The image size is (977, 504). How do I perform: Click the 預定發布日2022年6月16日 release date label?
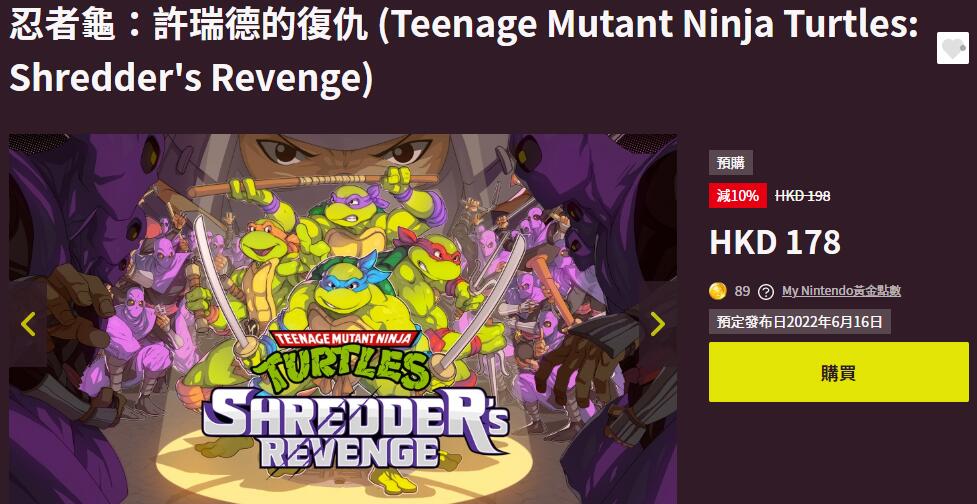799,322
